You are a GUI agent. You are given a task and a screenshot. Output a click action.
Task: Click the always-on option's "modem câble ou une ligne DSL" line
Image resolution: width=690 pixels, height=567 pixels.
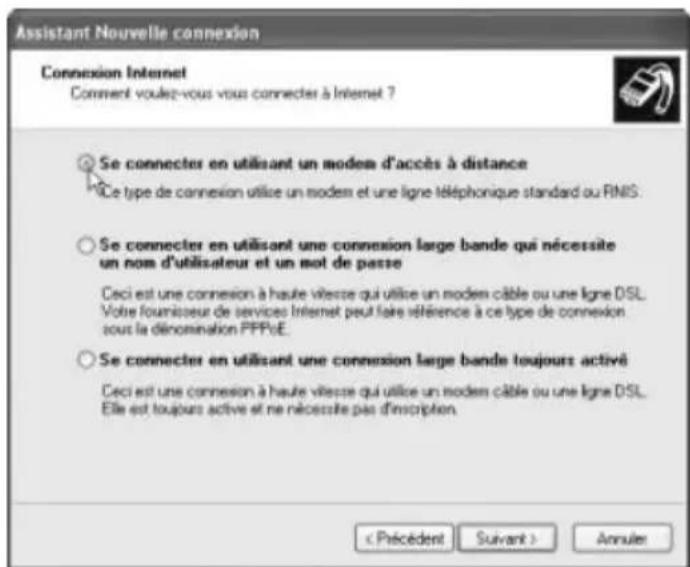374,391
